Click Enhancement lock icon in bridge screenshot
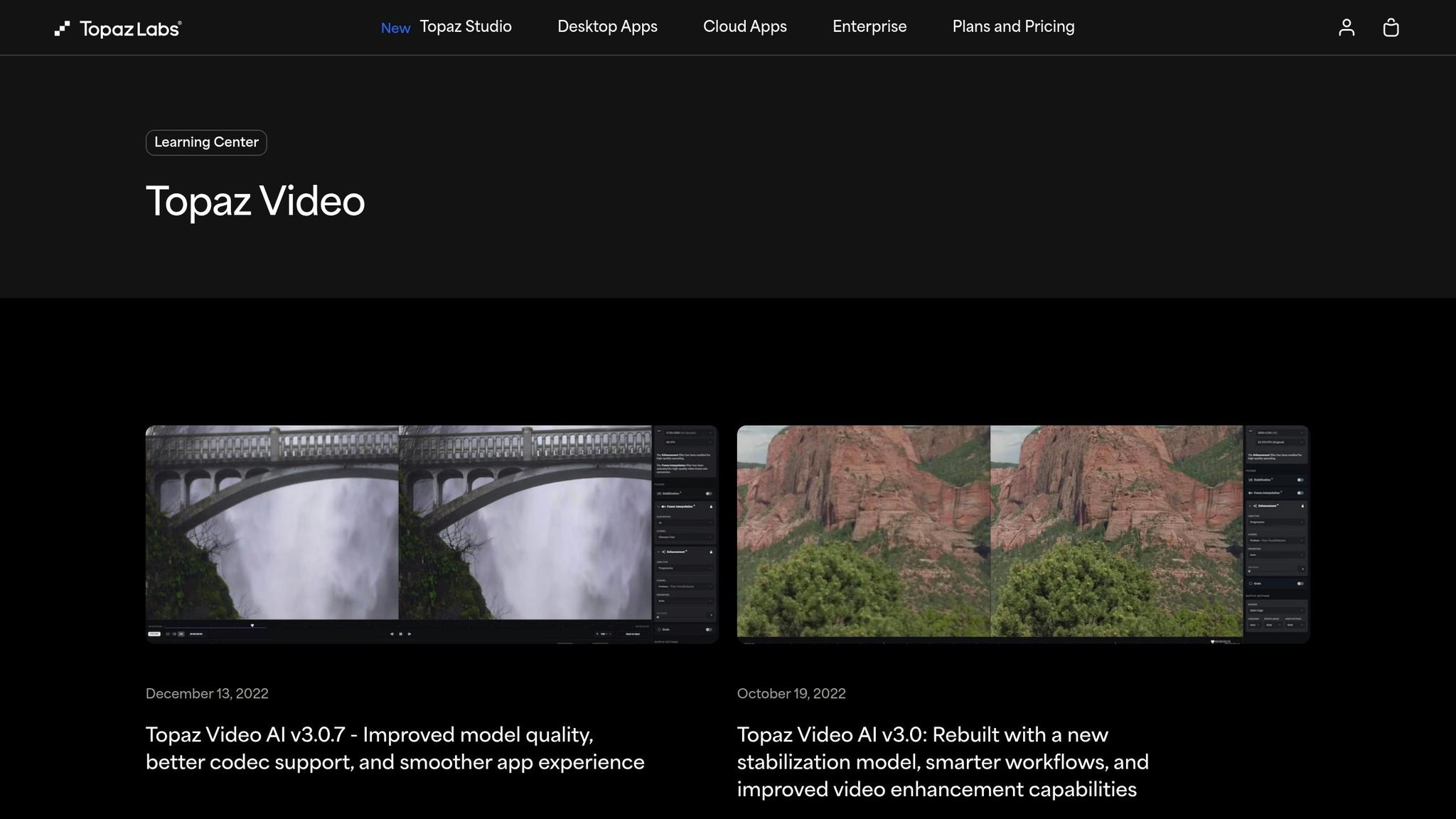Screen dimensions: 1456x819 (711, 552)
